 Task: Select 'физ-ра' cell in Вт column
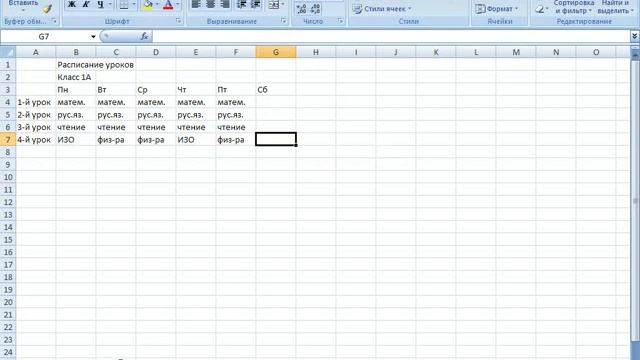pyautogui.click(x=116, y=140)
